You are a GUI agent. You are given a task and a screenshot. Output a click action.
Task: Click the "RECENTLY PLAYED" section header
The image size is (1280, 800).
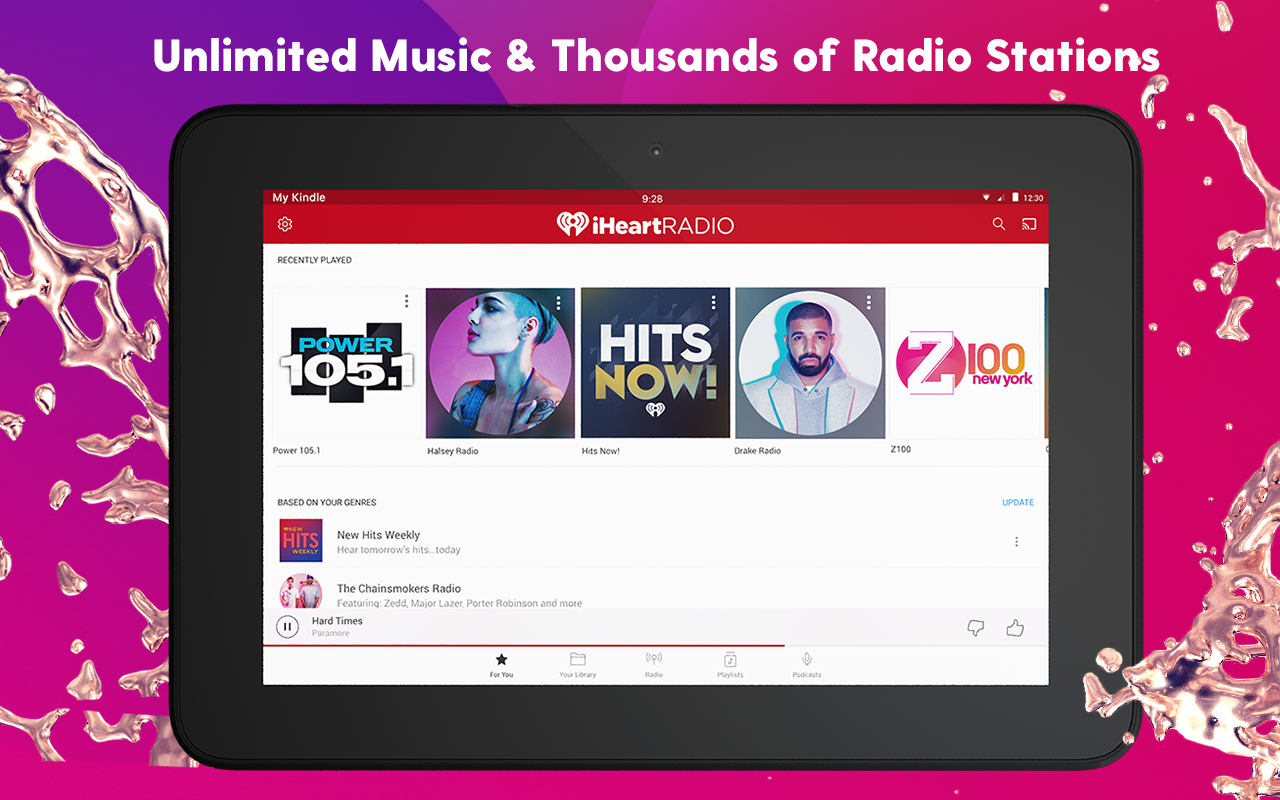tap(315, 260)
